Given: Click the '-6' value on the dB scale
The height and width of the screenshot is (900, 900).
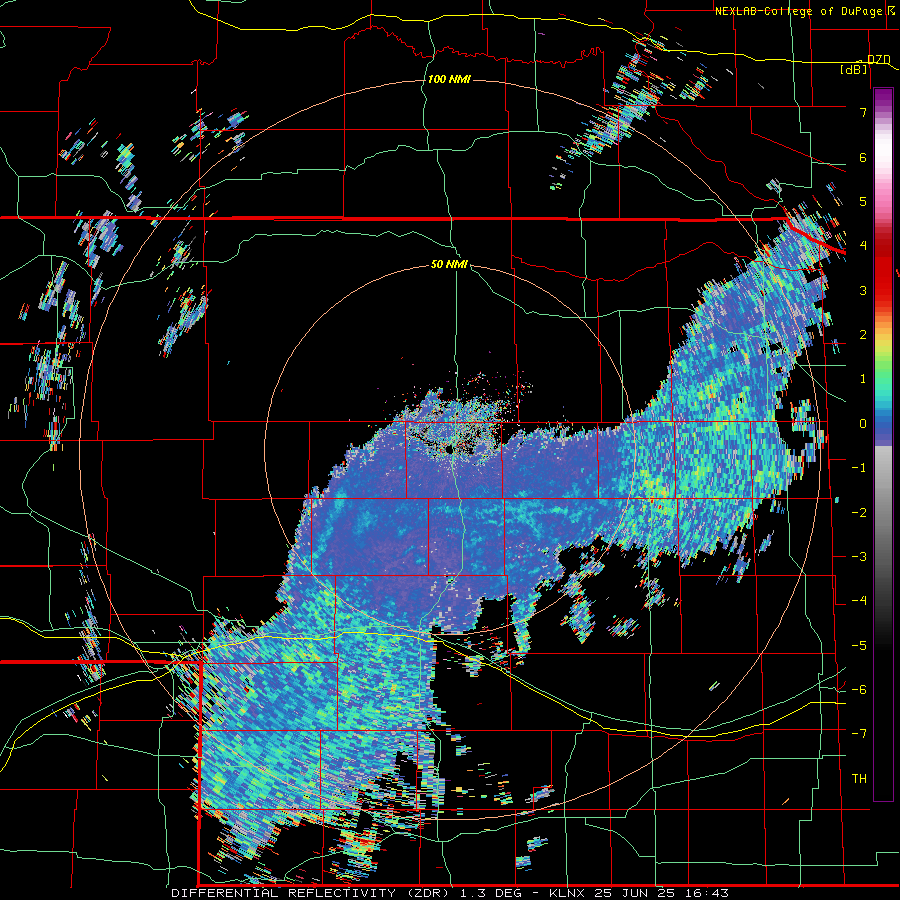Looking at the screenshot, I should [x=859, y=689].
